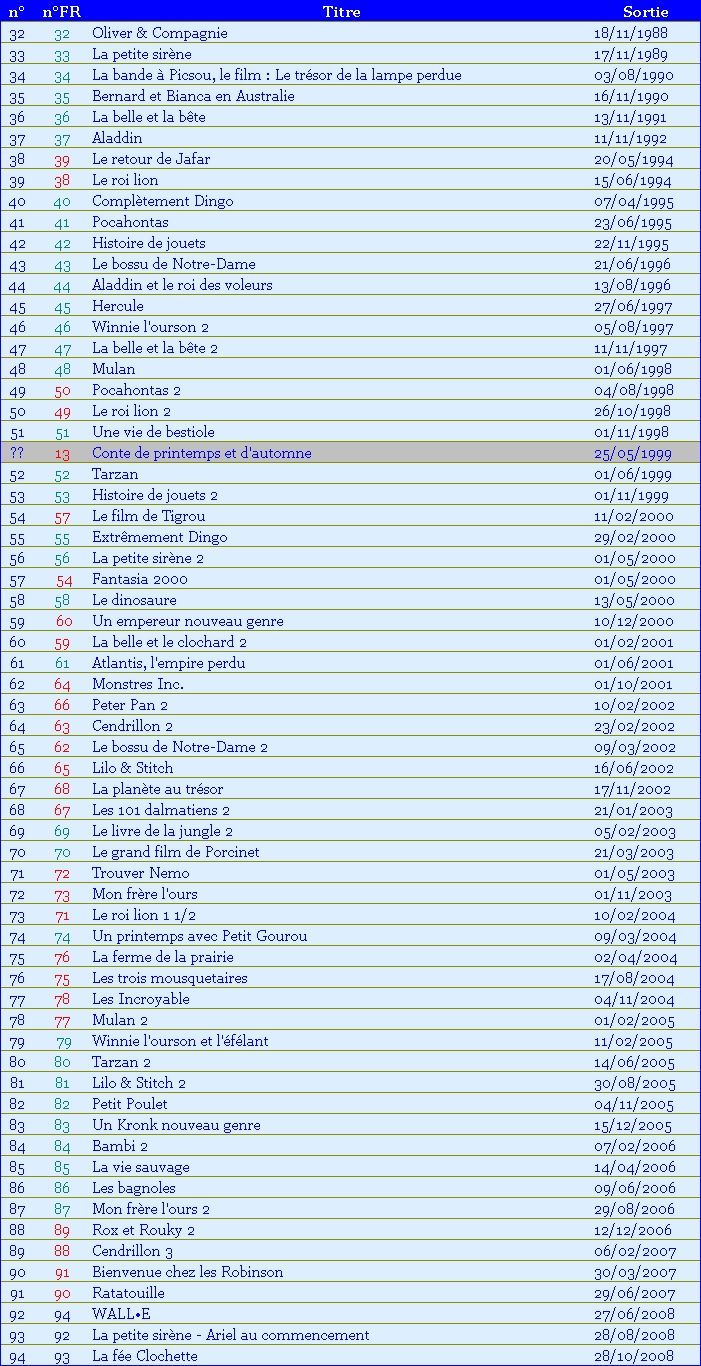
Task: Select the 'Lilo & Stitch' title dated 16/06/2002
Action: click(133, 768)
